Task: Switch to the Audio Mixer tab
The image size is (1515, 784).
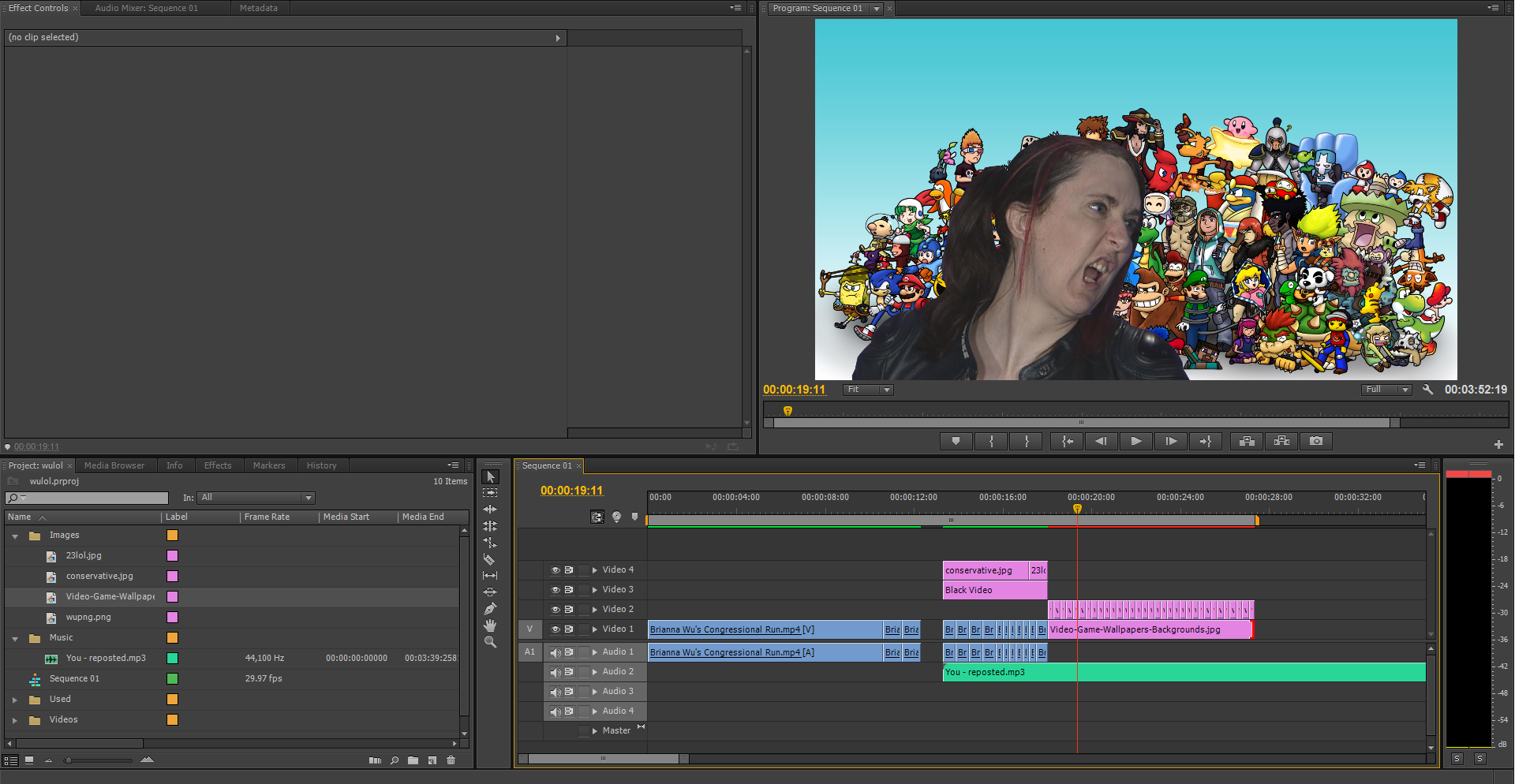Action: click(x=147, y=8)
